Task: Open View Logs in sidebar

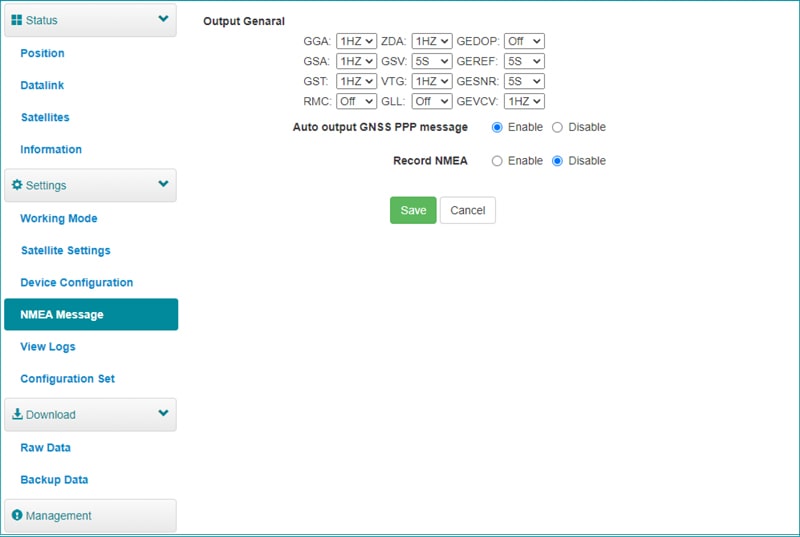Action: [x=48, y=346]
